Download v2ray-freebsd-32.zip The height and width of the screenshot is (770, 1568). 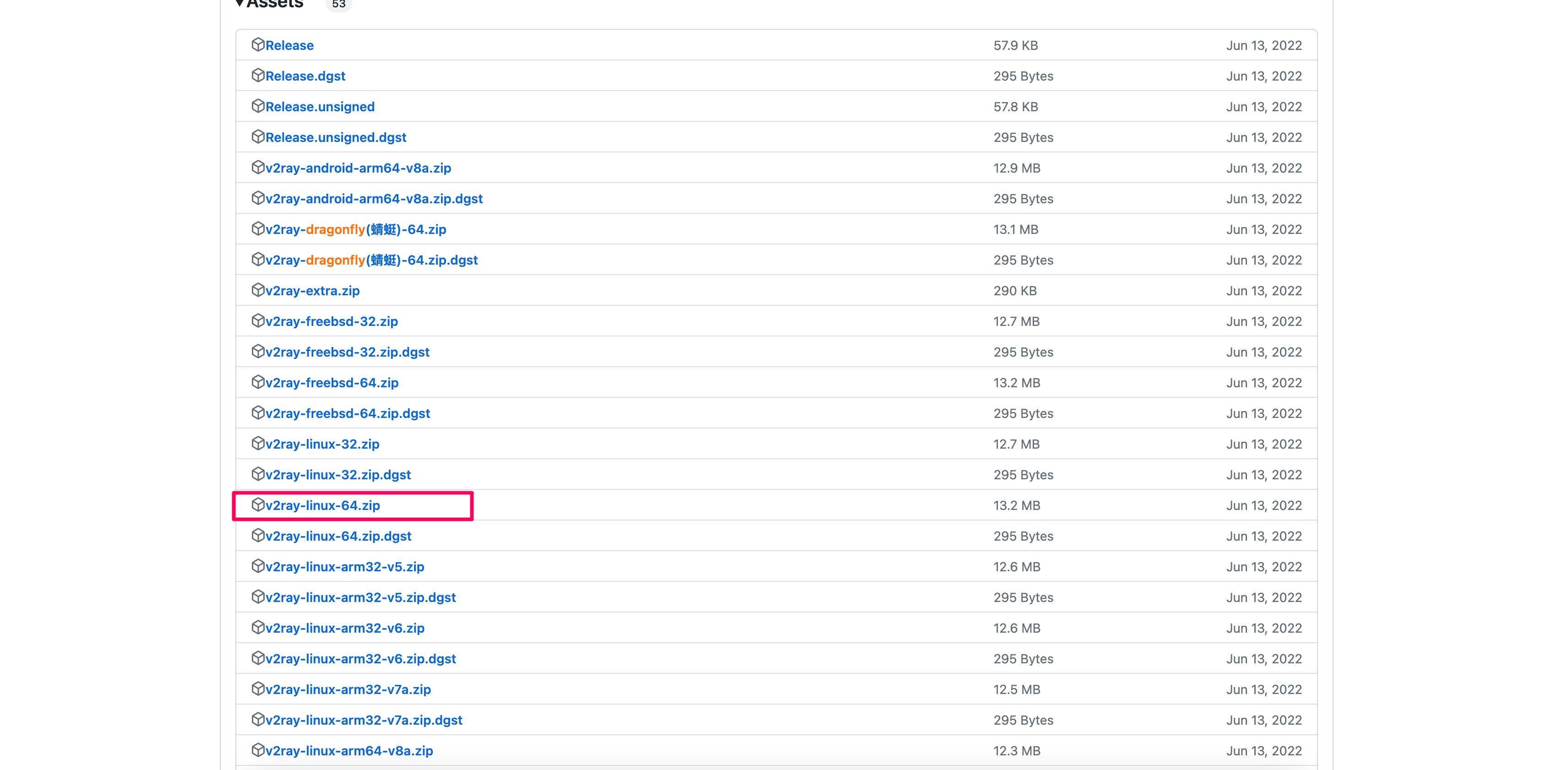click(331, 321)
